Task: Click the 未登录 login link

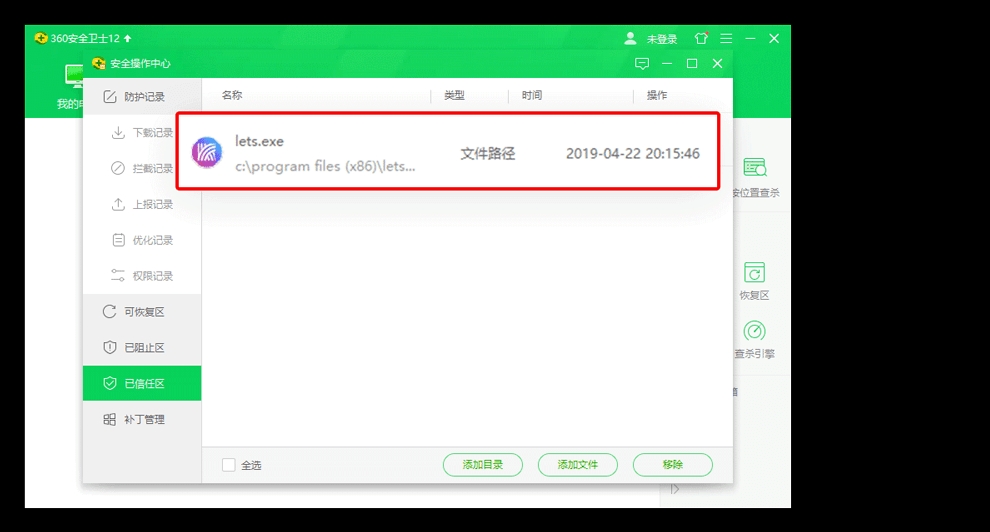Action: [x=662, y=39]
